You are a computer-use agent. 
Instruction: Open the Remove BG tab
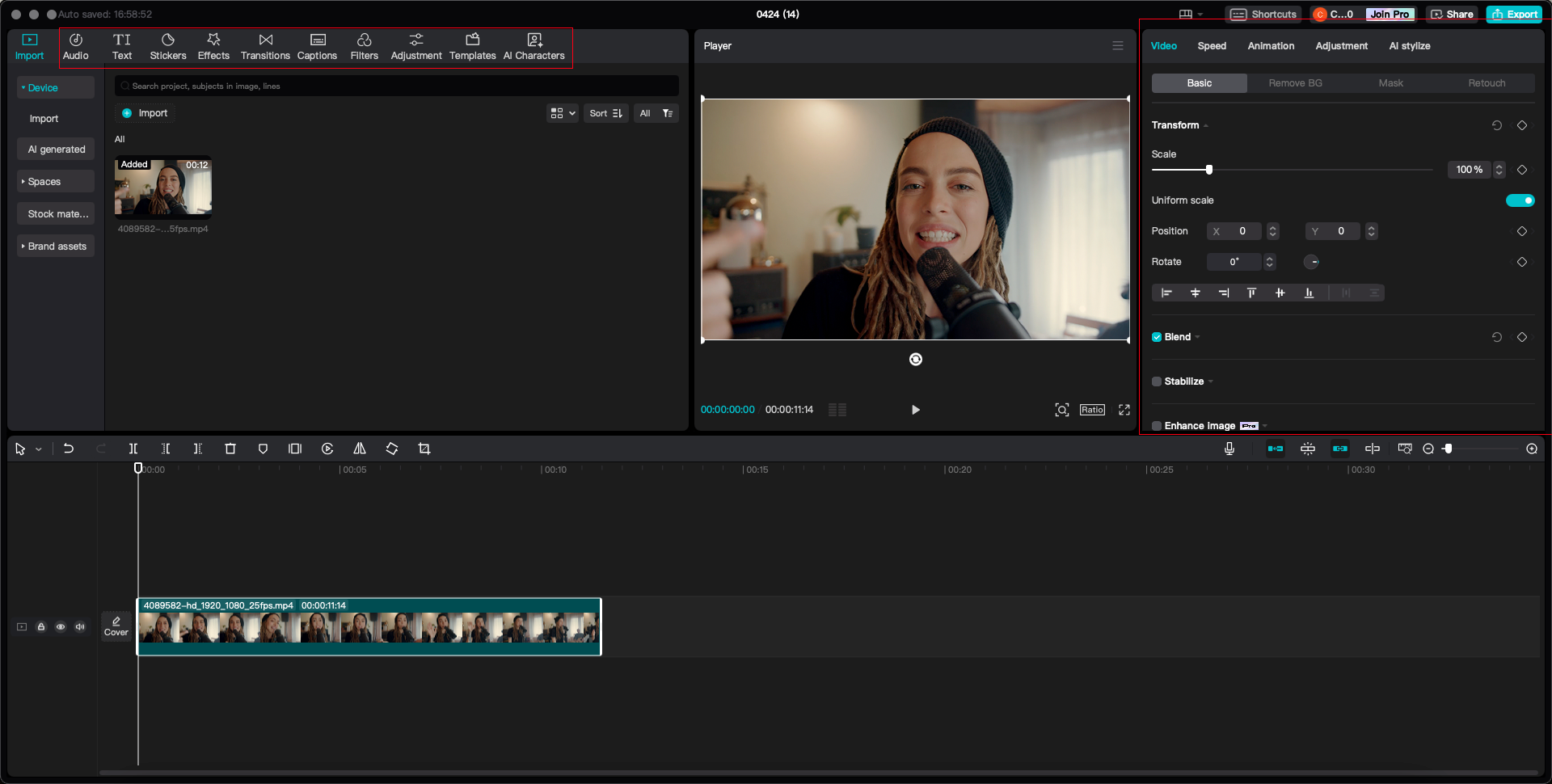click(1294, 82)
